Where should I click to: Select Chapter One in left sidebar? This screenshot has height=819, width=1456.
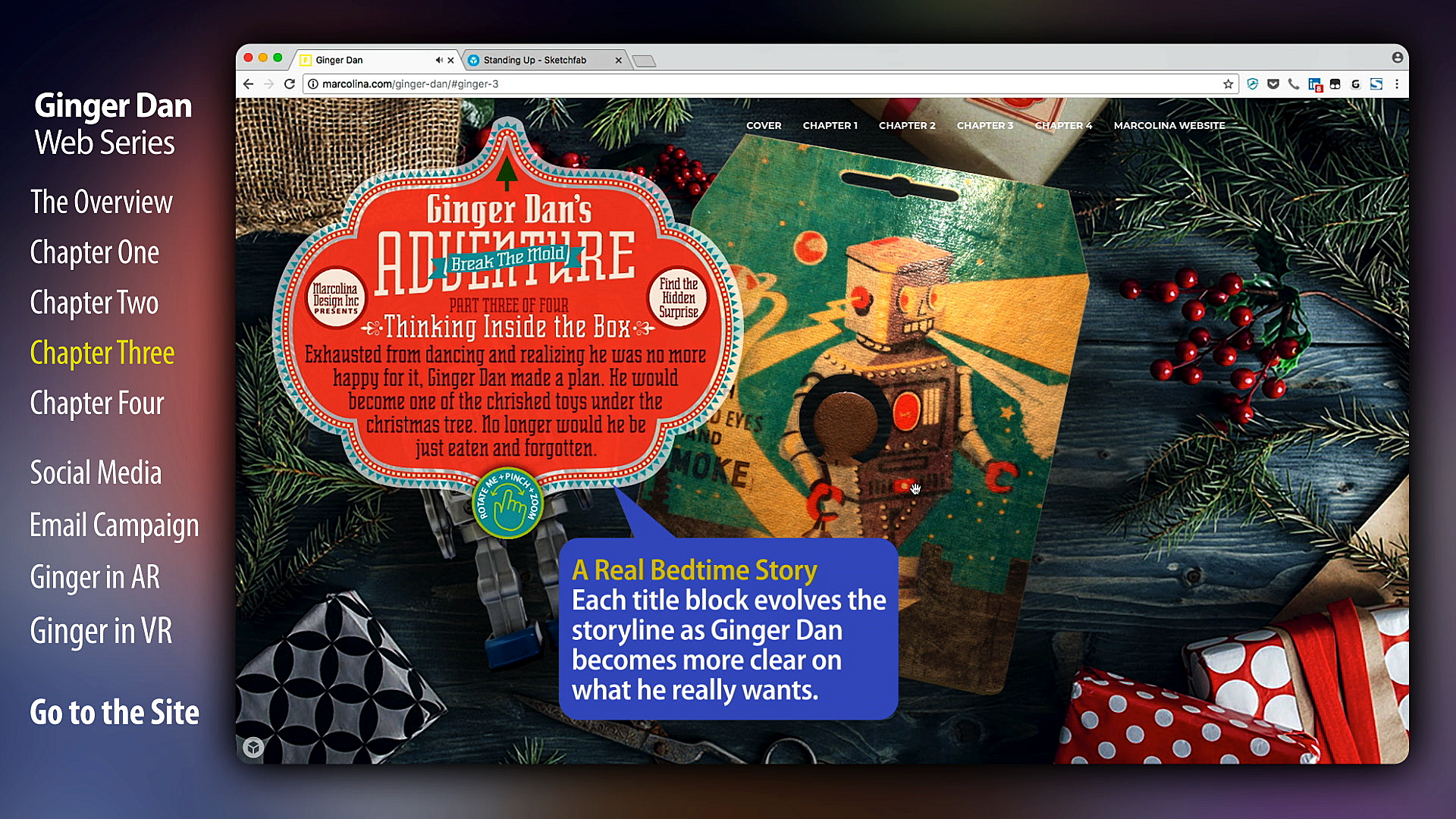point(95,253)
